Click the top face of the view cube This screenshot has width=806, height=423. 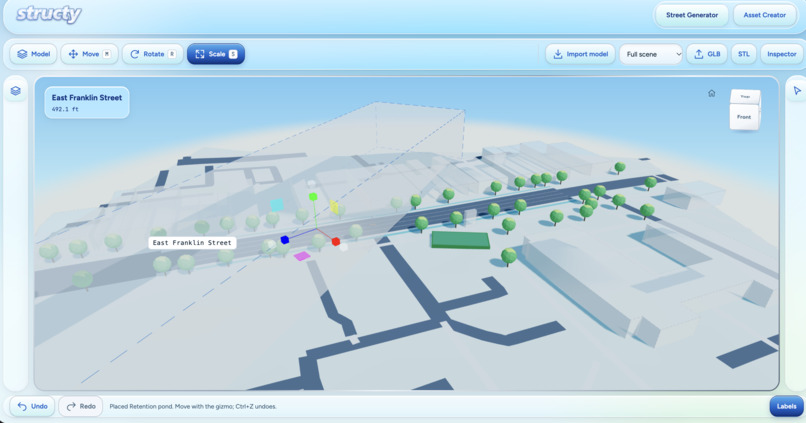[745, 97]
